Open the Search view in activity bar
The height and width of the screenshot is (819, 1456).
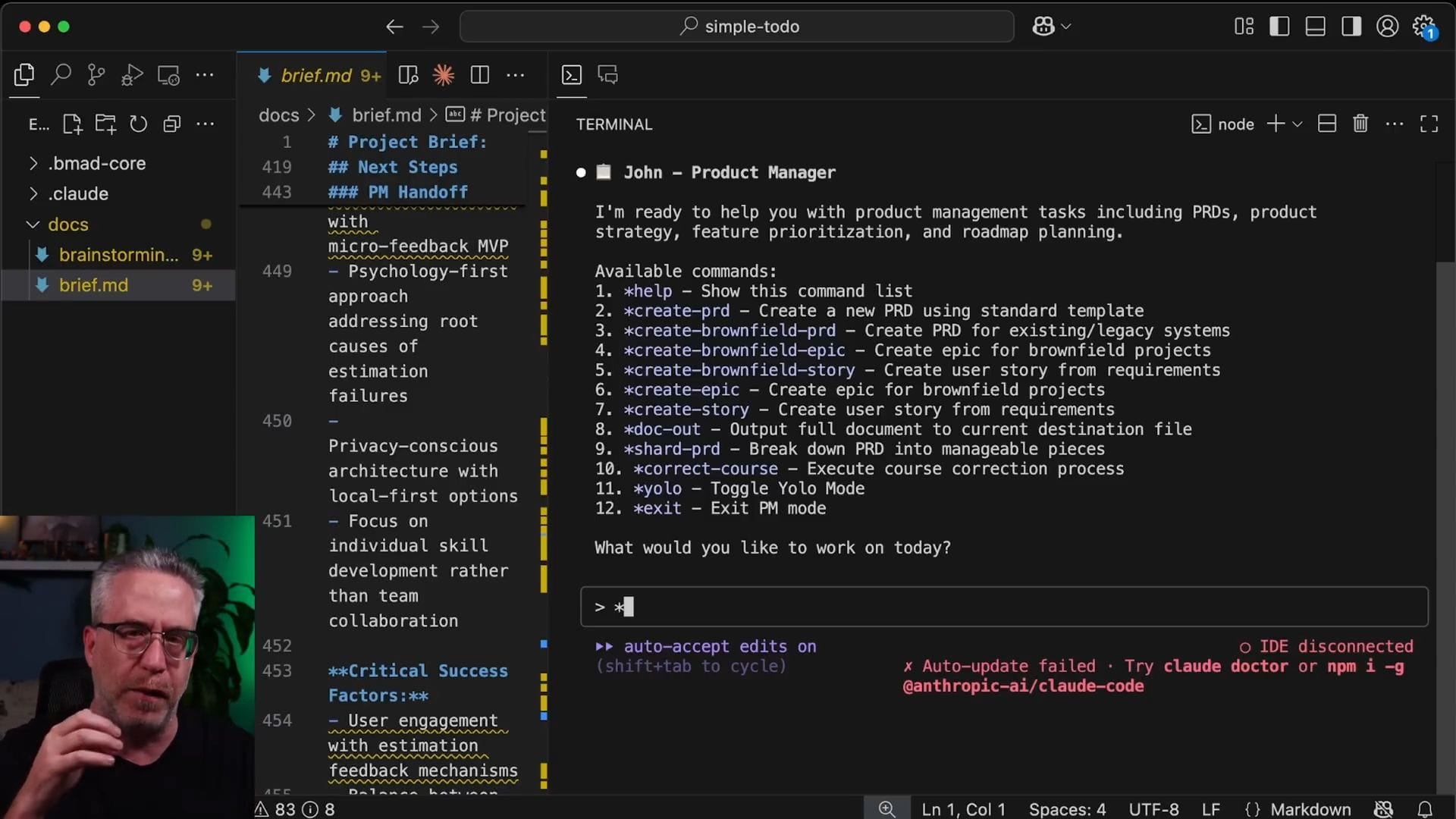[61, 74]
